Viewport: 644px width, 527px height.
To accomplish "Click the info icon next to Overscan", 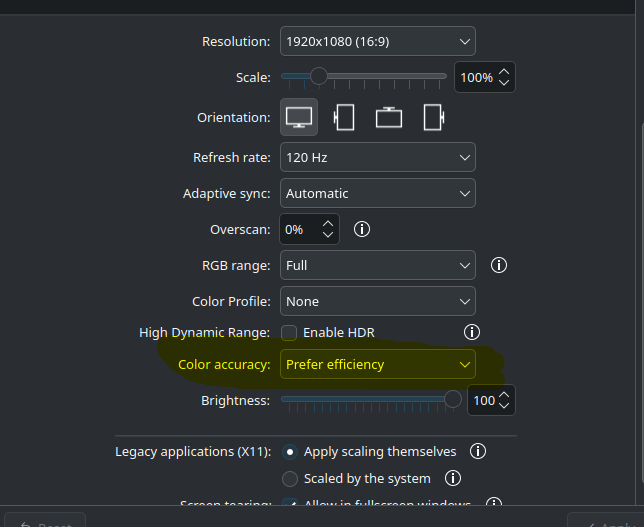I will point(362,229).
